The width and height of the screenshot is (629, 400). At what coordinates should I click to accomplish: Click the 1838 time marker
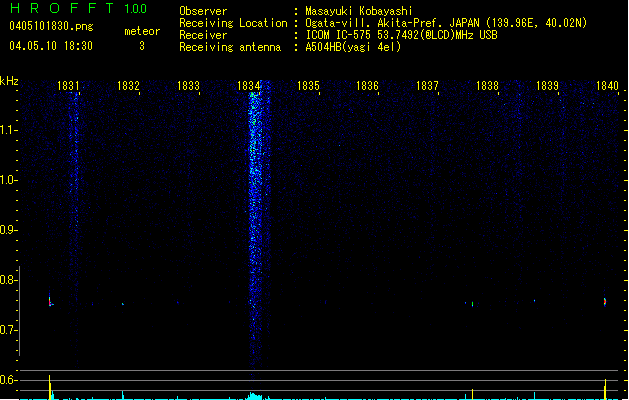[487, 86]
